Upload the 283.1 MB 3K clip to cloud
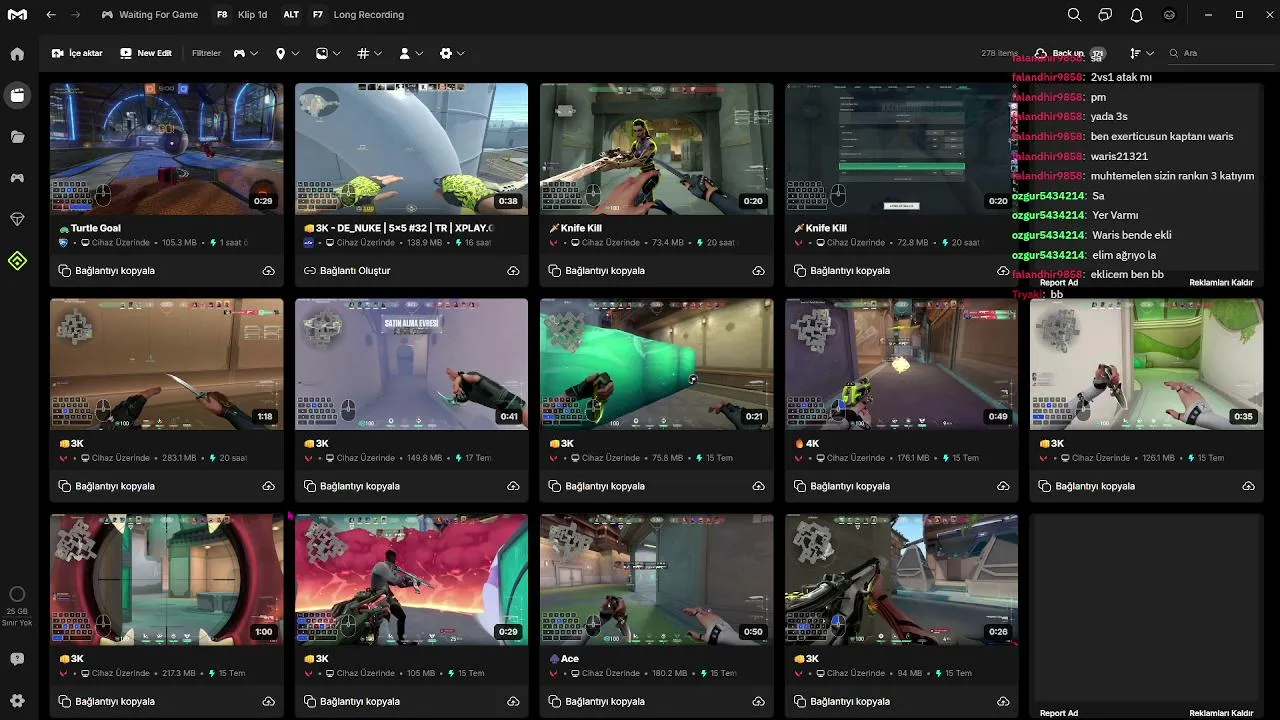 point(268,486)
